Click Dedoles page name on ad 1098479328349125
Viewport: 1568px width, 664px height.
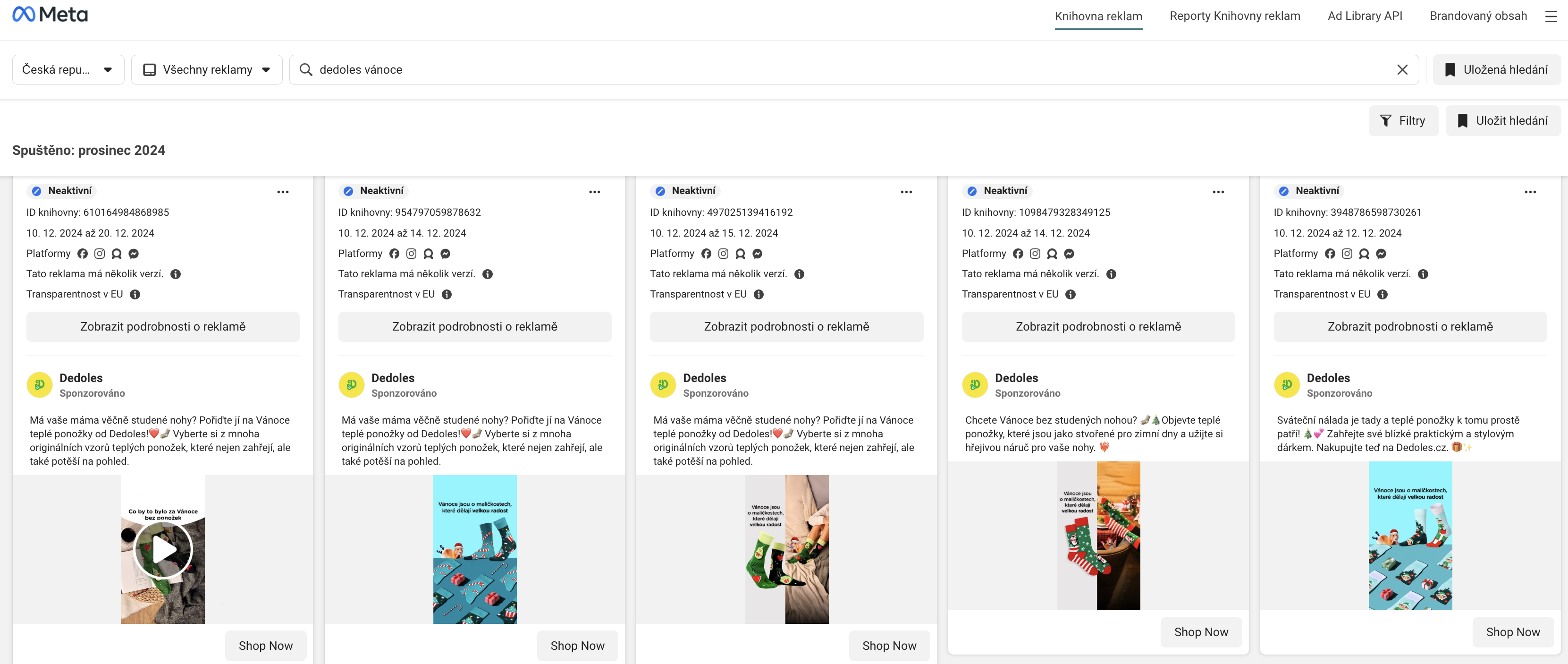pyautogui.click(x=1017, y=378)
